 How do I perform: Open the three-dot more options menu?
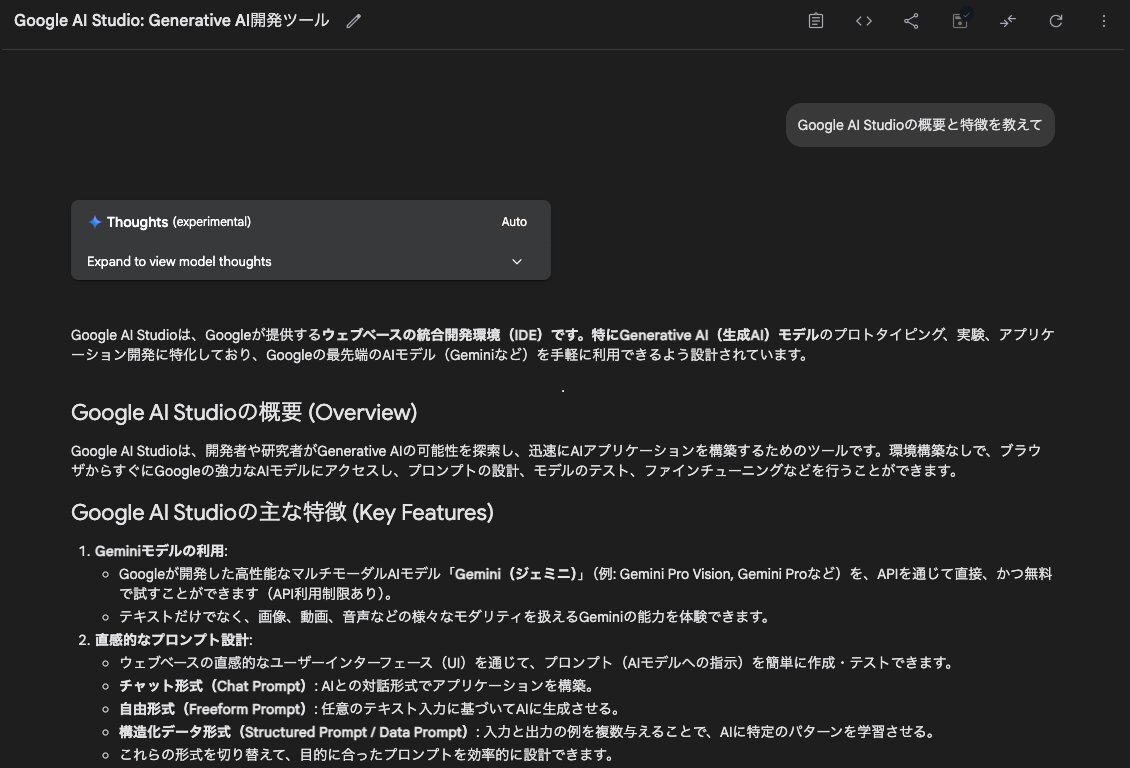pyautogui.click(x=1103, y=21)
